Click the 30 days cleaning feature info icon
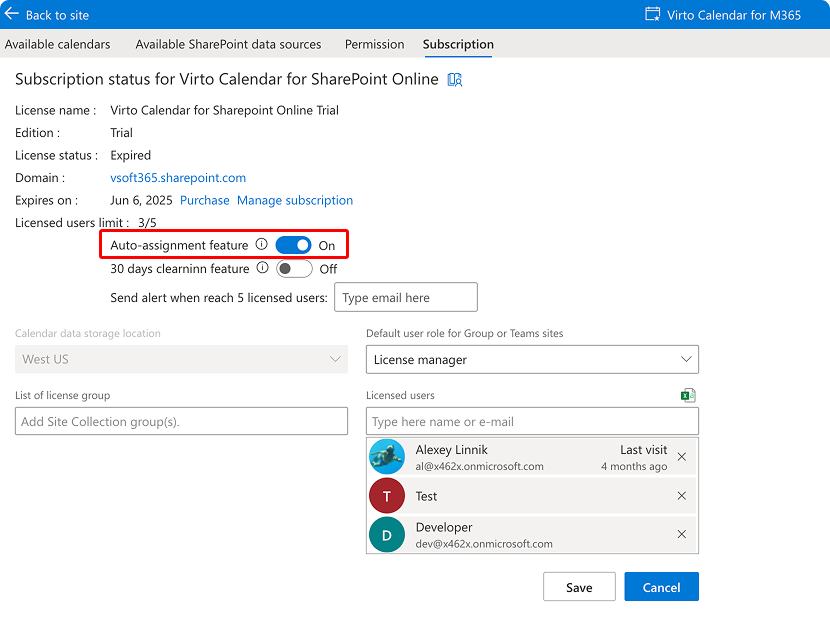This screenshot has width=830, height=632. click(262, 268)
